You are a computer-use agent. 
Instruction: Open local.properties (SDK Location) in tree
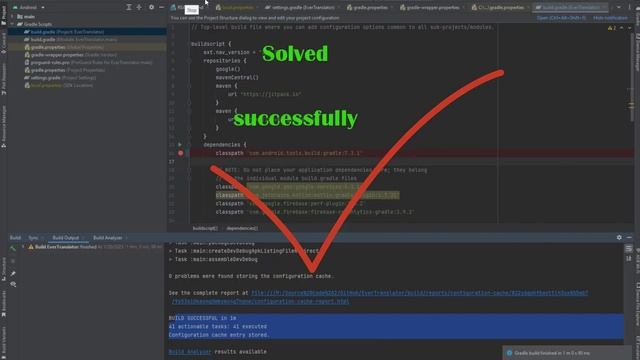58,86
